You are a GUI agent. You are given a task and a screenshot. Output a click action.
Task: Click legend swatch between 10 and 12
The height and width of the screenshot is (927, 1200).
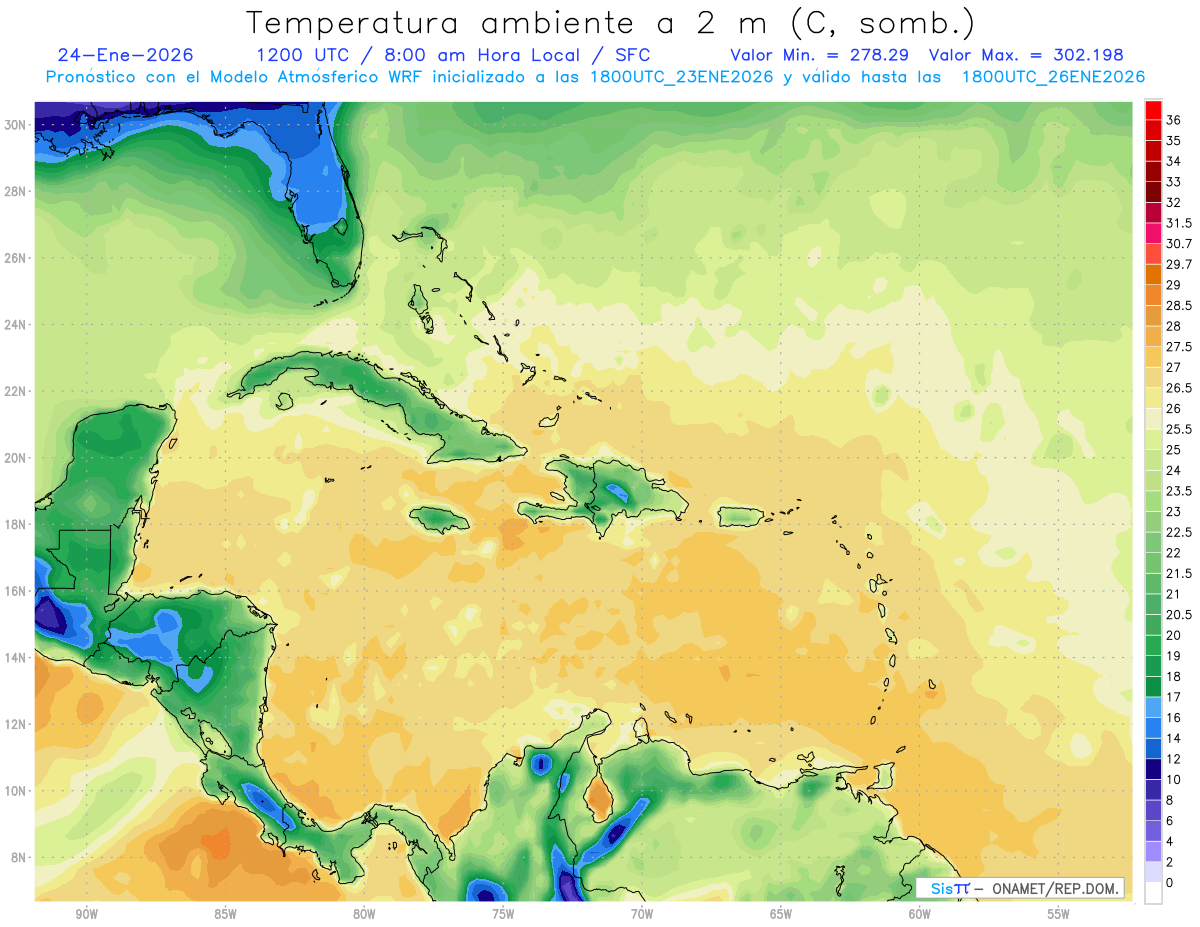point(1153,769)
